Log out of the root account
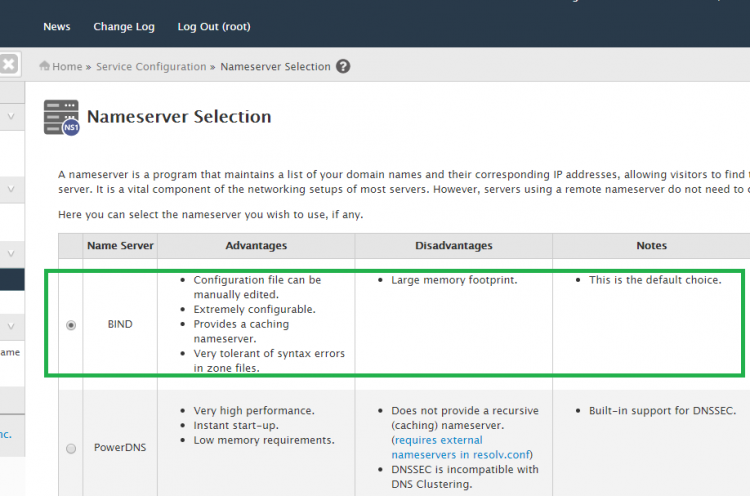 [x=214, y=27]
